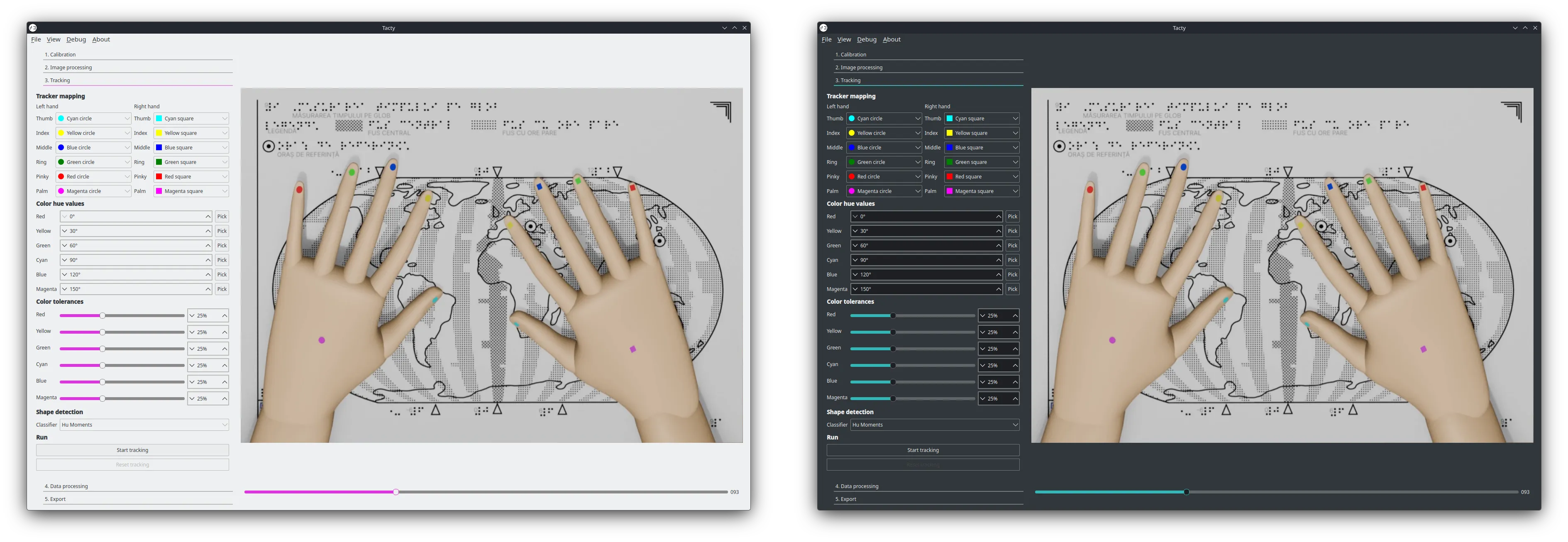The image size is (1568, 542).
Task: Pick Cyan hue color in light window
Action: point(222,260)
